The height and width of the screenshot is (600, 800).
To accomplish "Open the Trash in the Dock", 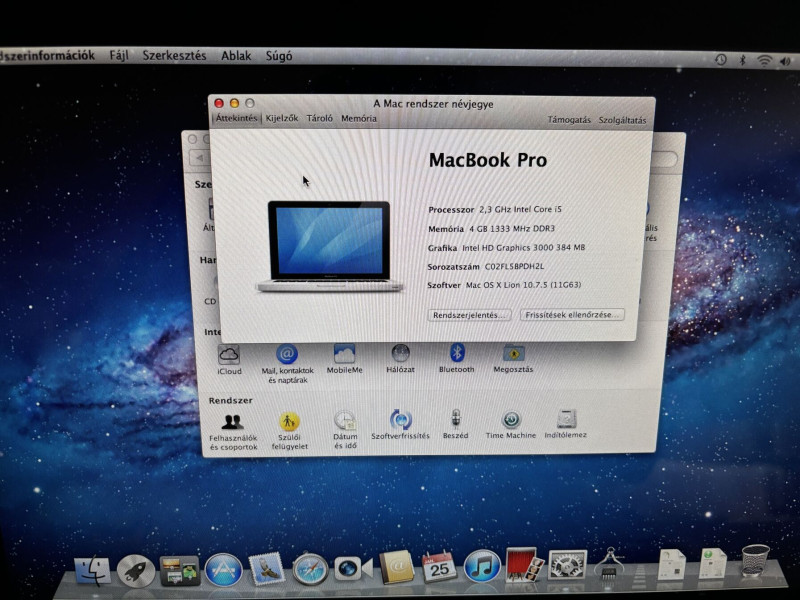I will click(755, 560).
